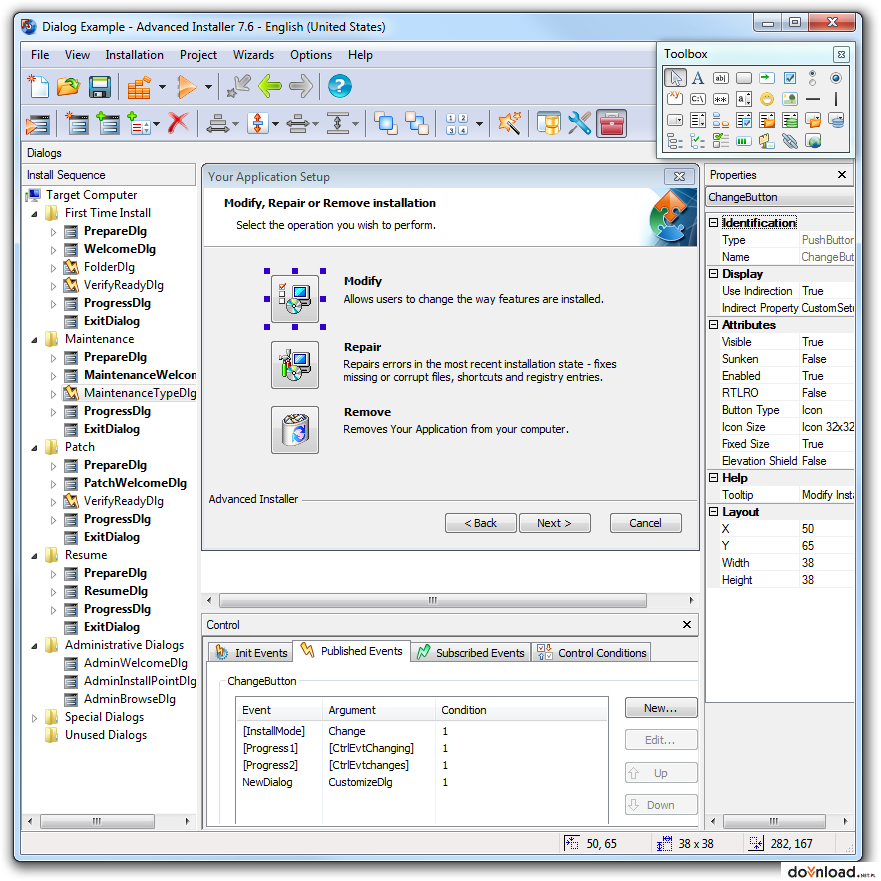Create a new project with the New icon

point(39,86)
